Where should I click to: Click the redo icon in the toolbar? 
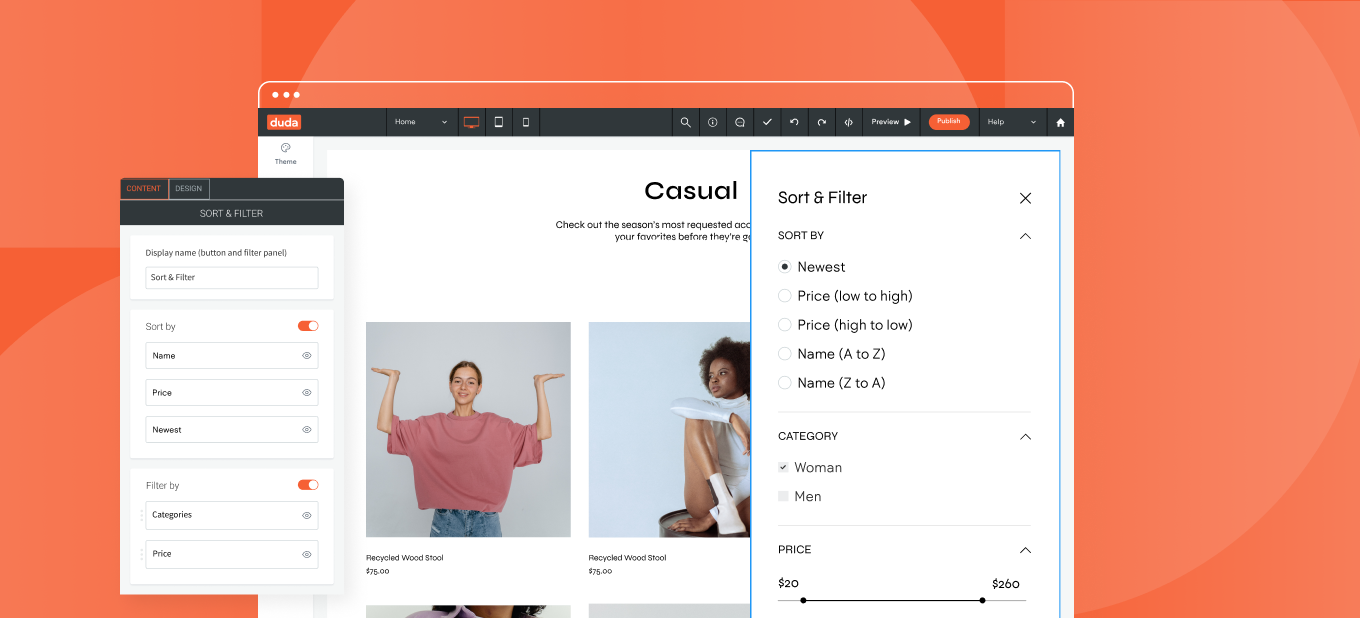click(821, 121)
